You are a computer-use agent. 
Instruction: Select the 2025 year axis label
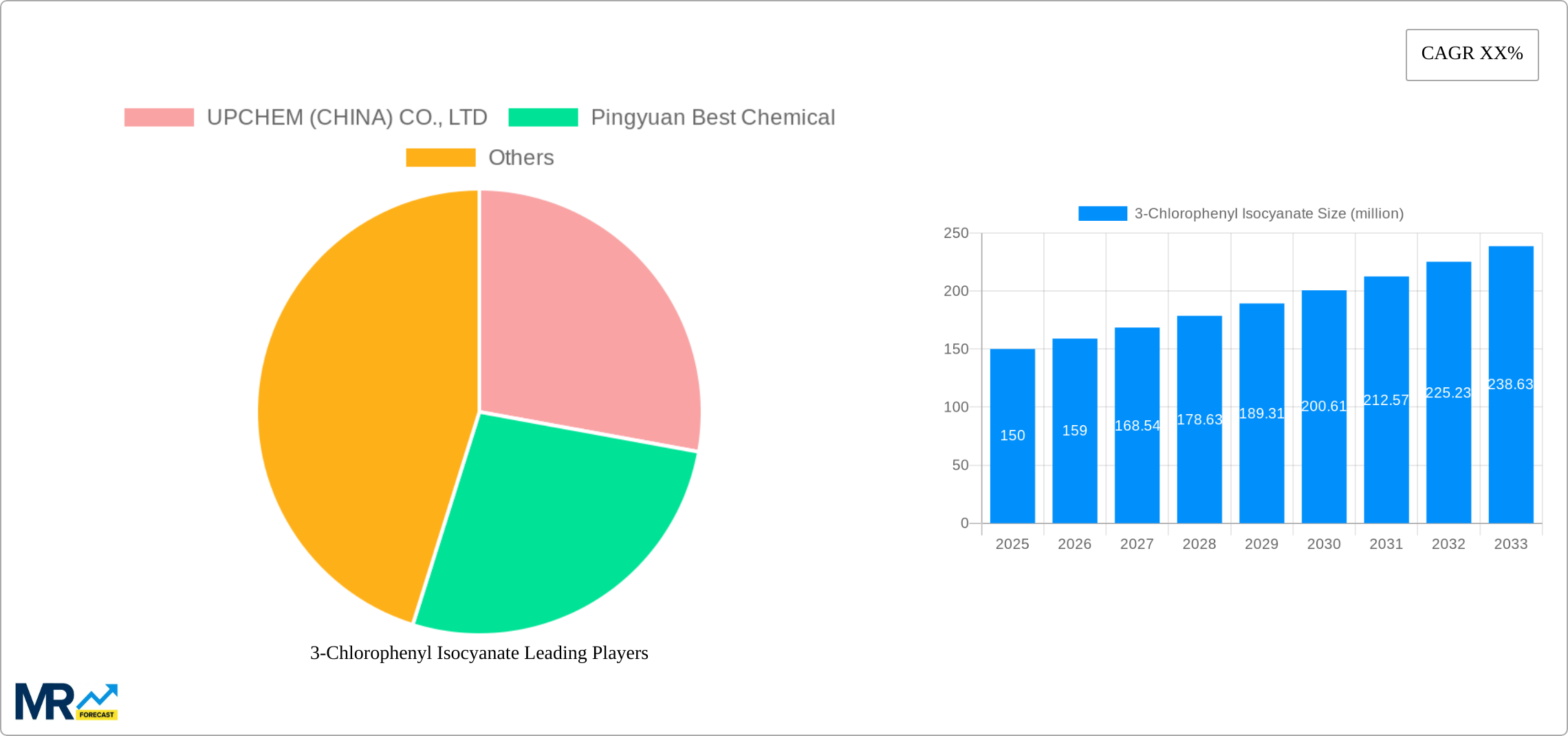[x=1012, y=543]
